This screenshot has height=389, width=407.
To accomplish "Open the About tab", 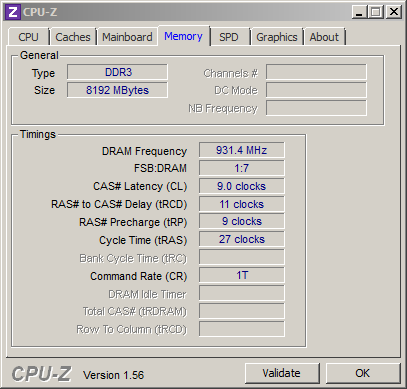I will pyautogui.click(x=324, y=37).
